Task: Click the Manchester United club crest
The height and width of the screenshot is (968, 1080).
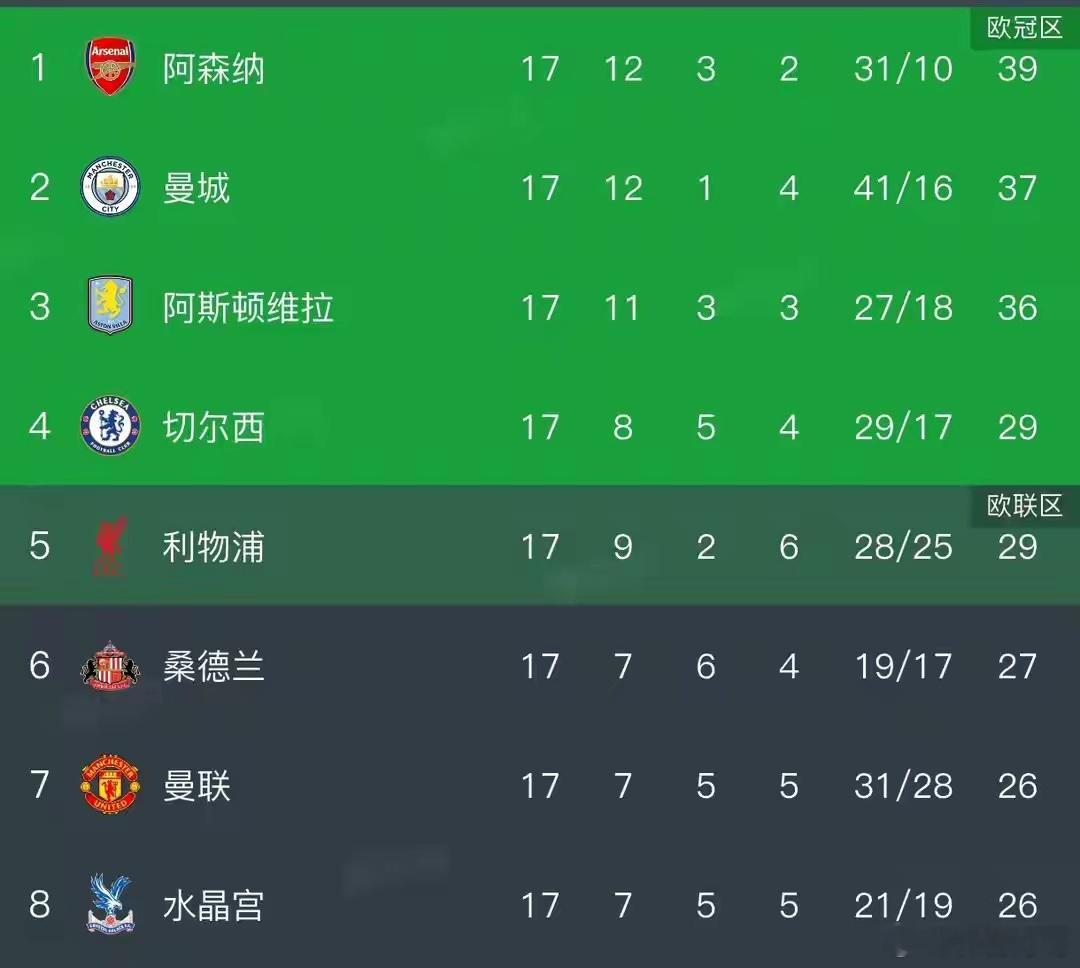Action: point(110,786)
